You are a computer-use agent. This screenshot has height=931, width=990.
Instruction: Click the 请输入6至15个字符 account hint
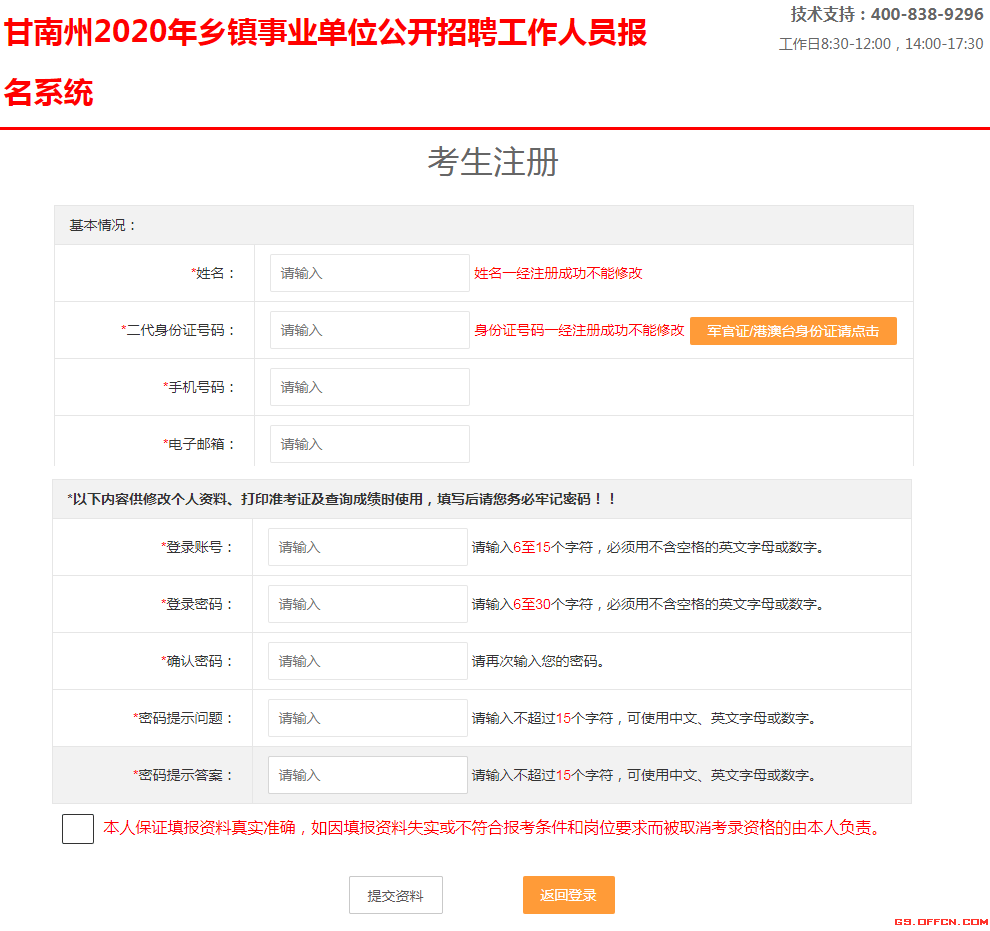coord(648,547)
